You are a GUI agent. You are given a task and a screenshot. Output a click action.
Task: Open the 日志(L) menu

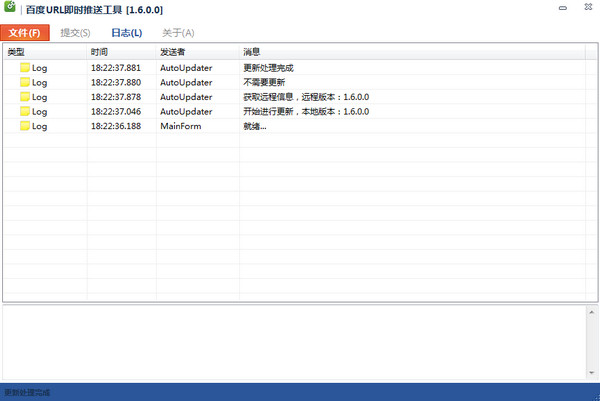[127, 33]
